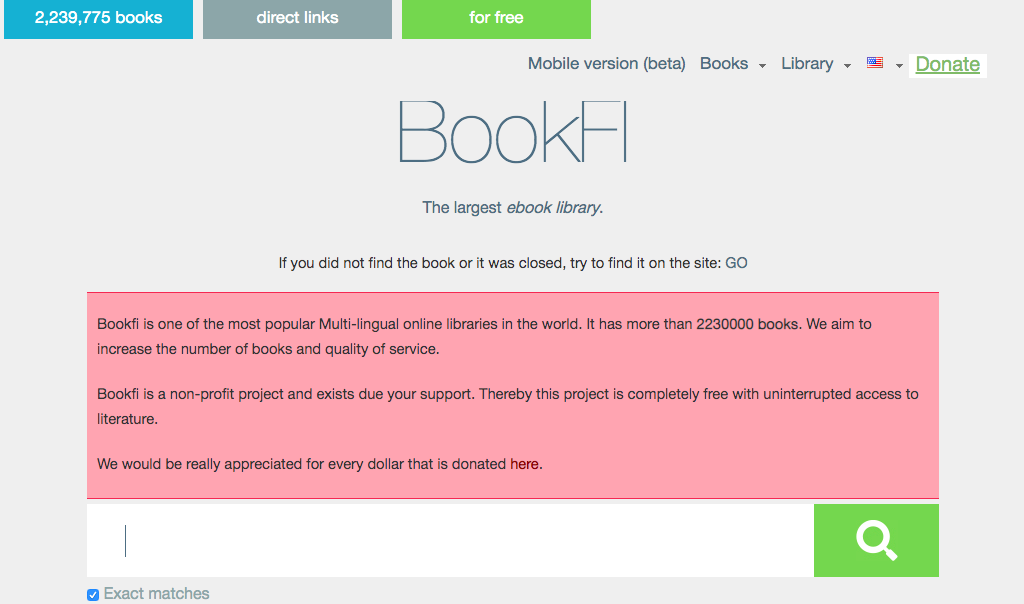Click the pink Bookfi information notice

pyautogui.click(x=512, y=395)
